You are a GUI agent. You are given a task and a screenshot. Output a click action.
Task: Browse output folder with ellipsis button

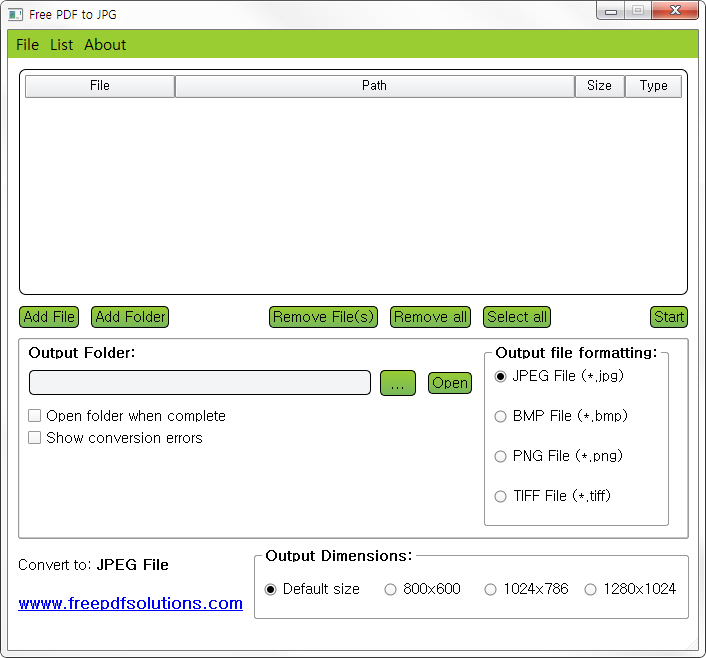tap(397, 383)
